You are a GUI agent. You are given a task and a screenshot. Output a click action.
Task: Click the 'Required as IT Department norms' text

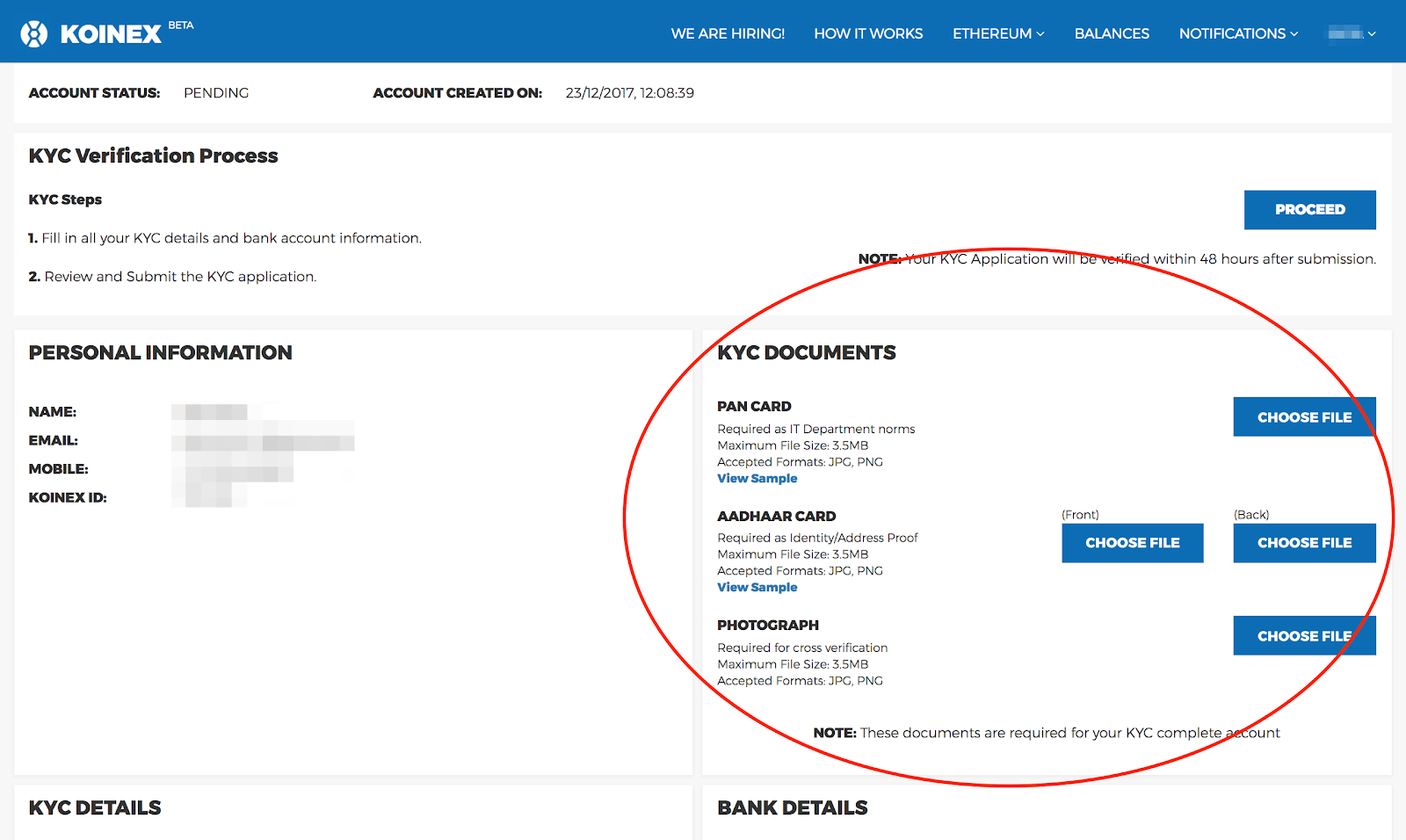pos(816,429)
